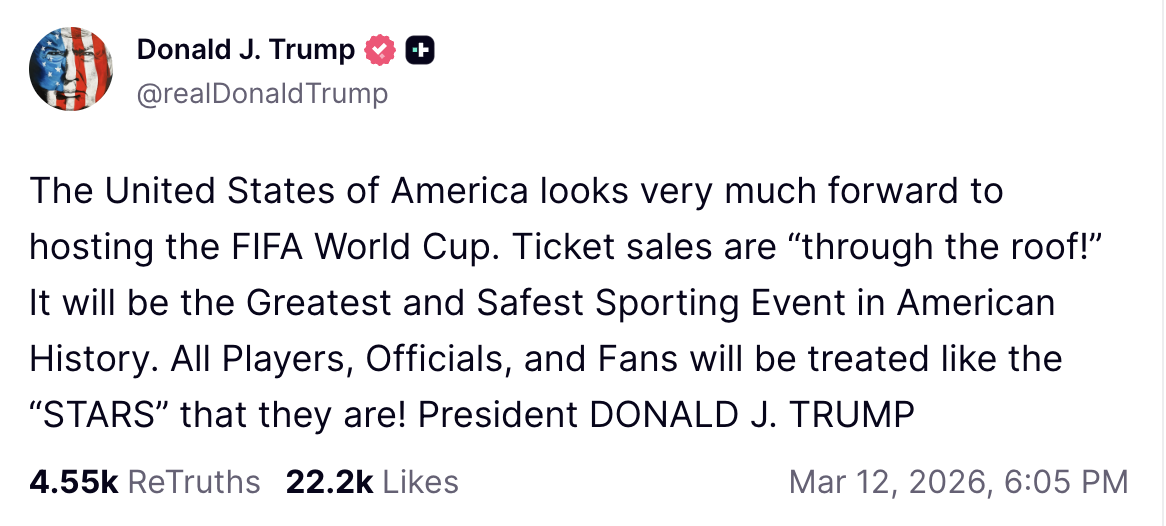Open the Donald J. Trump display name
Screen dimensions: 1166x526
(245, 49)
